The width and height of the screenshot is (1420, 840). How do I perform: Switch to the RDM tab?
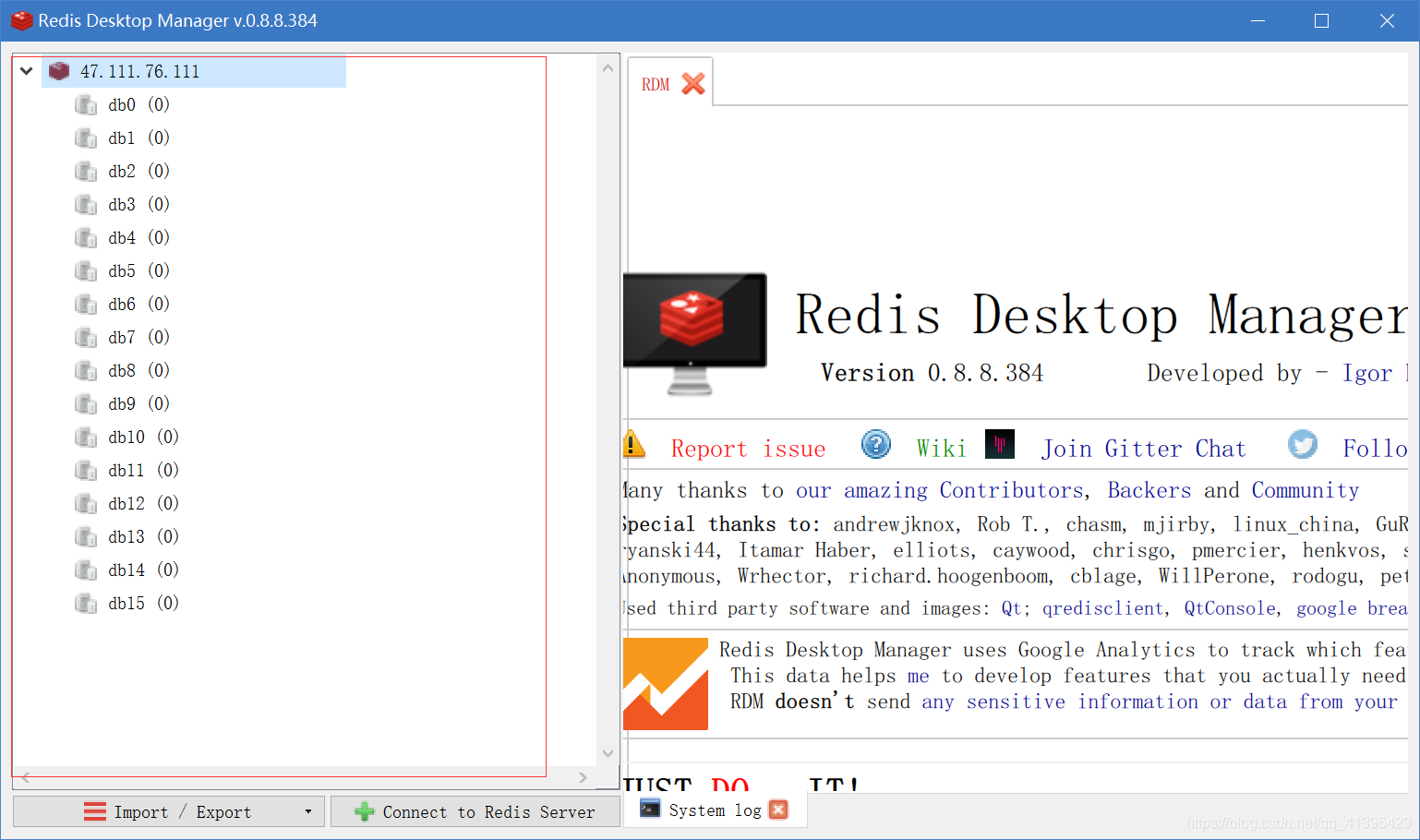[x=656, y=85]
